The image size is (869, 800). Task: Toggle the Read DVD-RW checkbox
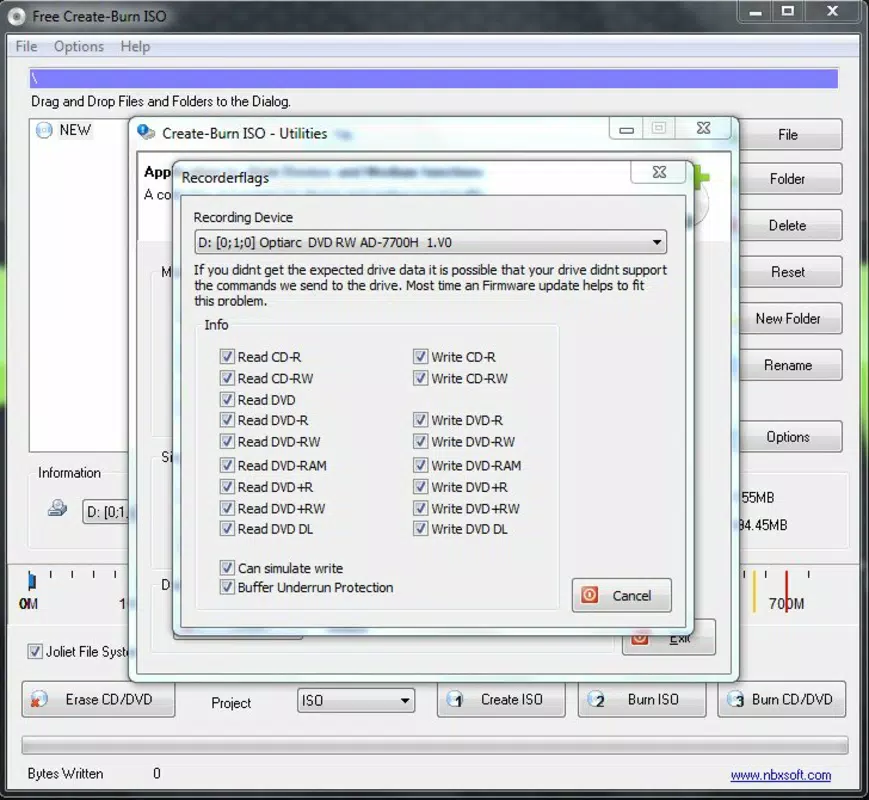pos(227,442)
